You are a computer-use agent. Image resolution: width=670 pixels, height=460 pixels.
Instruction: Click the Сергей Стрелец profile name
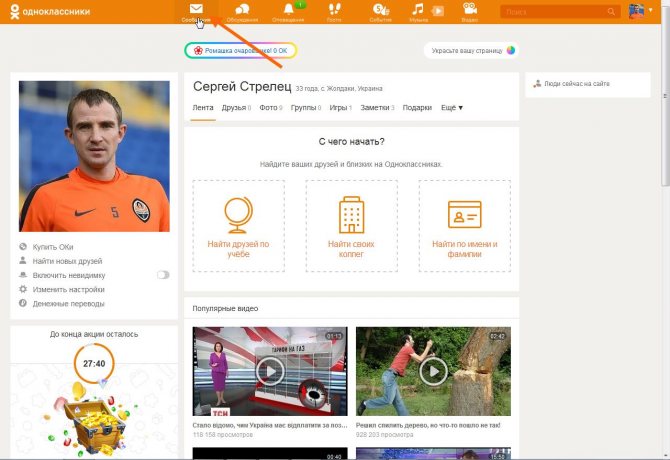tap(242, 86)
